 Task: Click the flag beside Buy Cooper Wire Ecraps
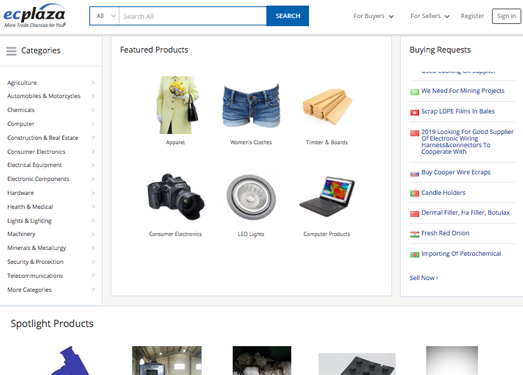click(414, 174)
